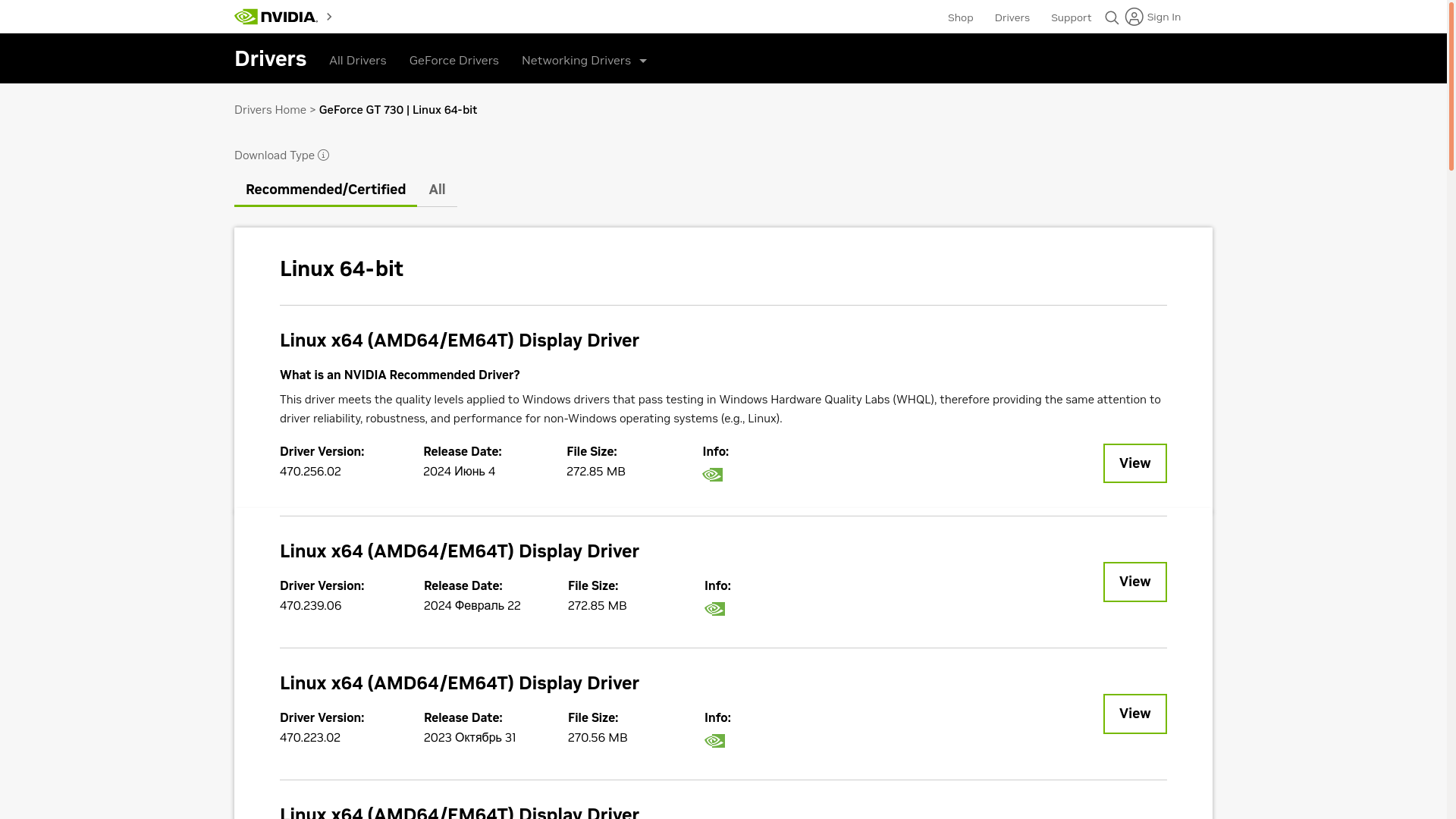Click driver version value 470.256.02
1456x819 pixels.
(310, 471)
